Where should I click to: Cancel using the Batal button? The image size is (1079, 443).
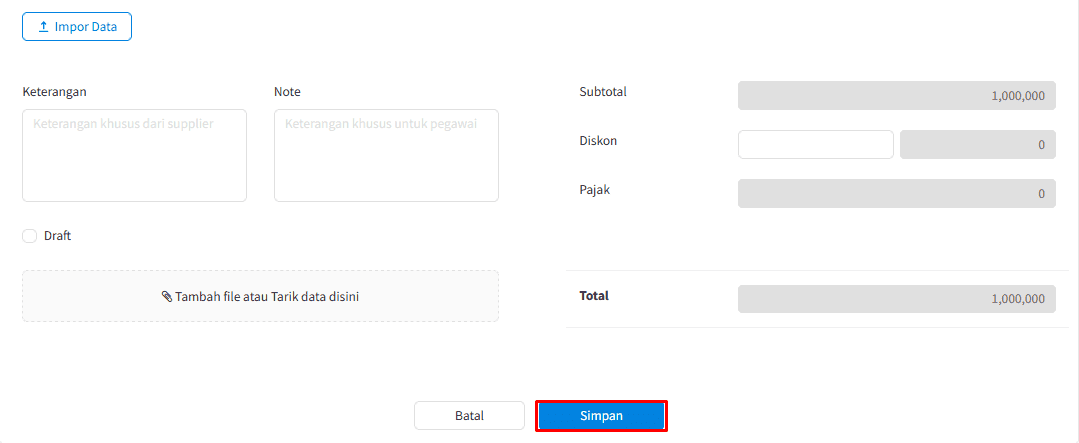pos(469,416)
